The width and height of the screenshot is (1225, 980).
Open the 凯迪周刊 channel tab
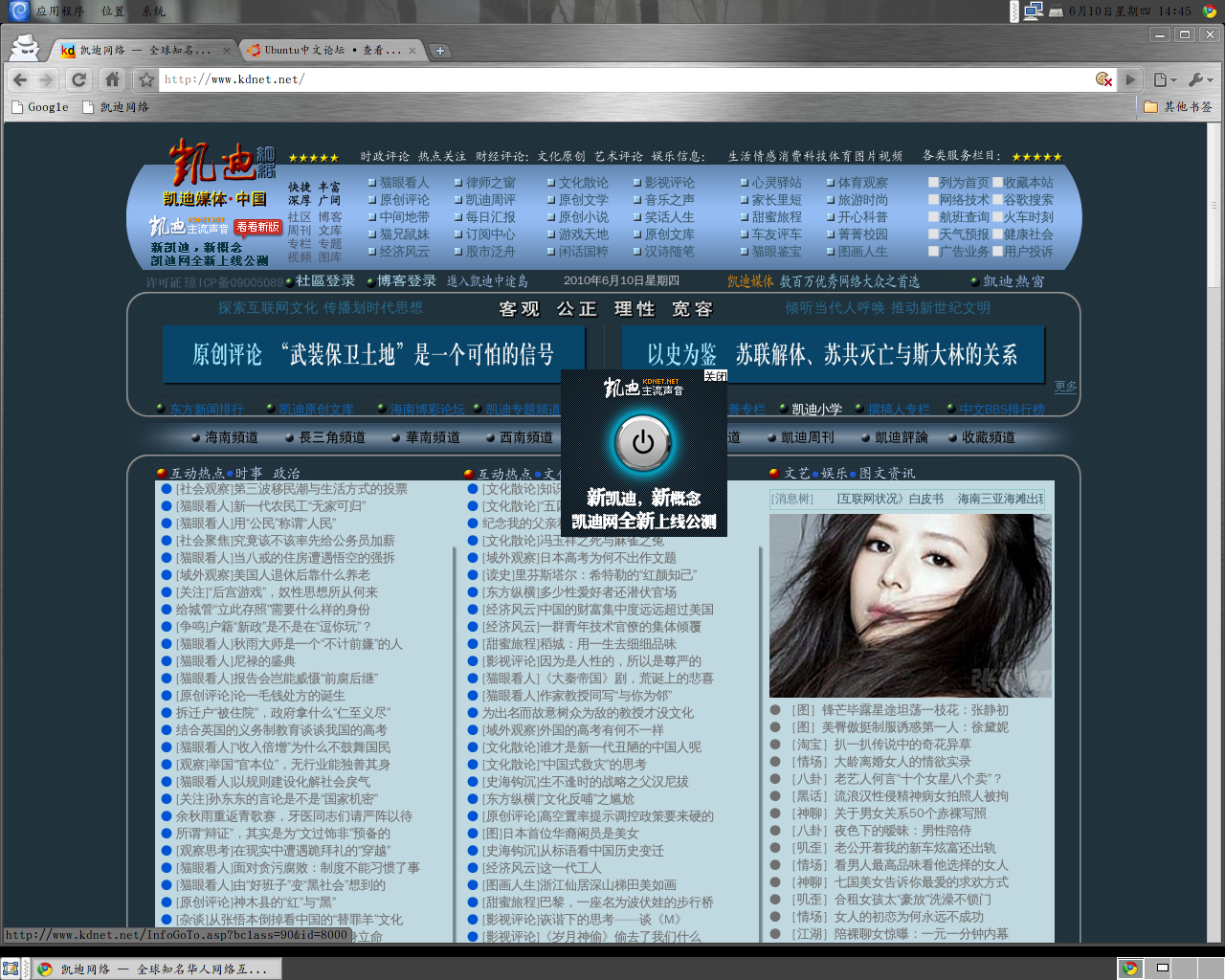click(x=807, y=437)
